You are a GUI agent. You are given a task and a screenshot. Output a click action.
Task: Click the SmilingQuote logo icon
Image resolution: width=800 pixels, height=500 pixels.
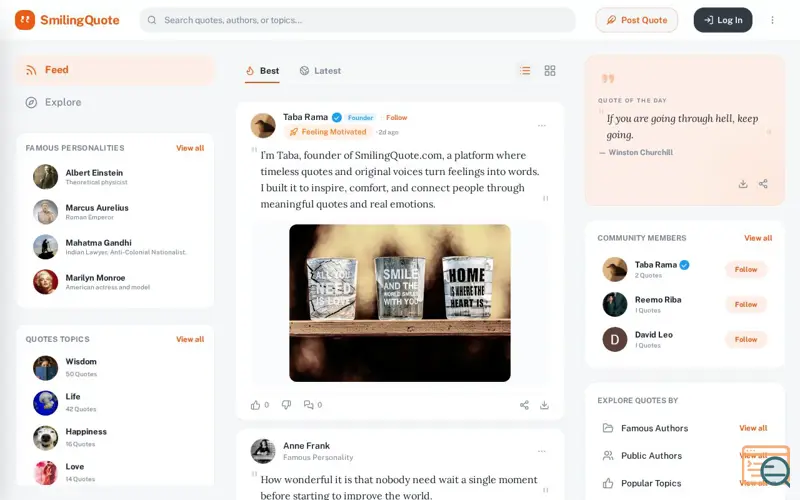24,20
